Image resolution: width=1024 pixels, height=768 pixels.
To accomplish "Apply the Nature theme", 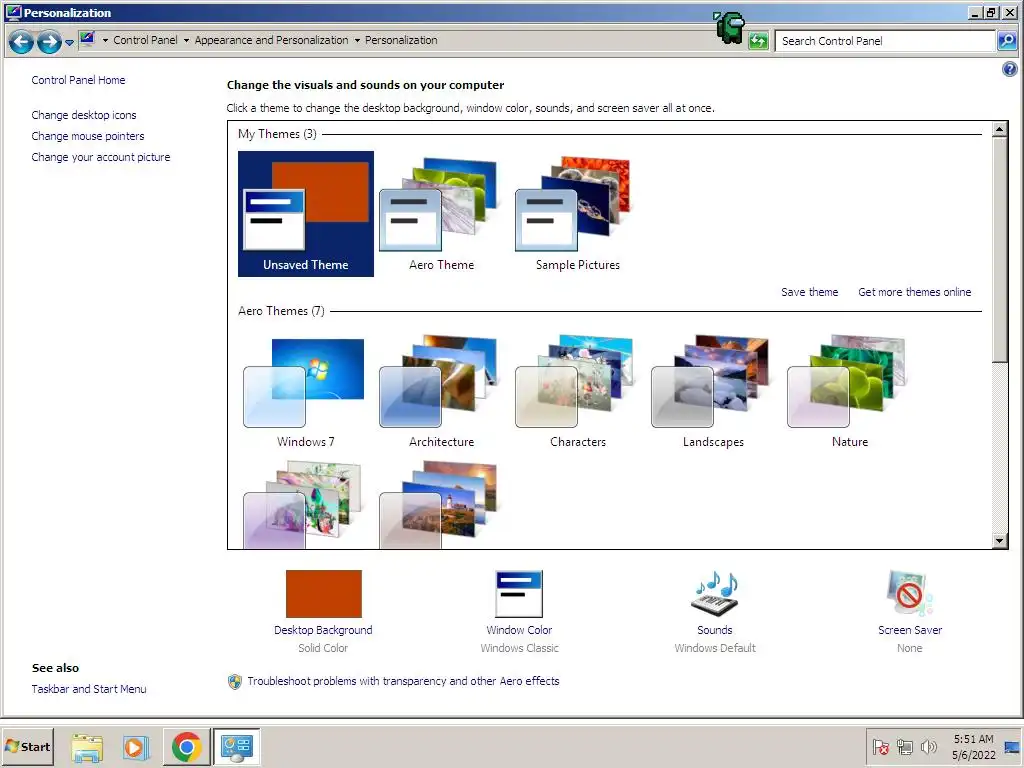I will coord(849,391).
